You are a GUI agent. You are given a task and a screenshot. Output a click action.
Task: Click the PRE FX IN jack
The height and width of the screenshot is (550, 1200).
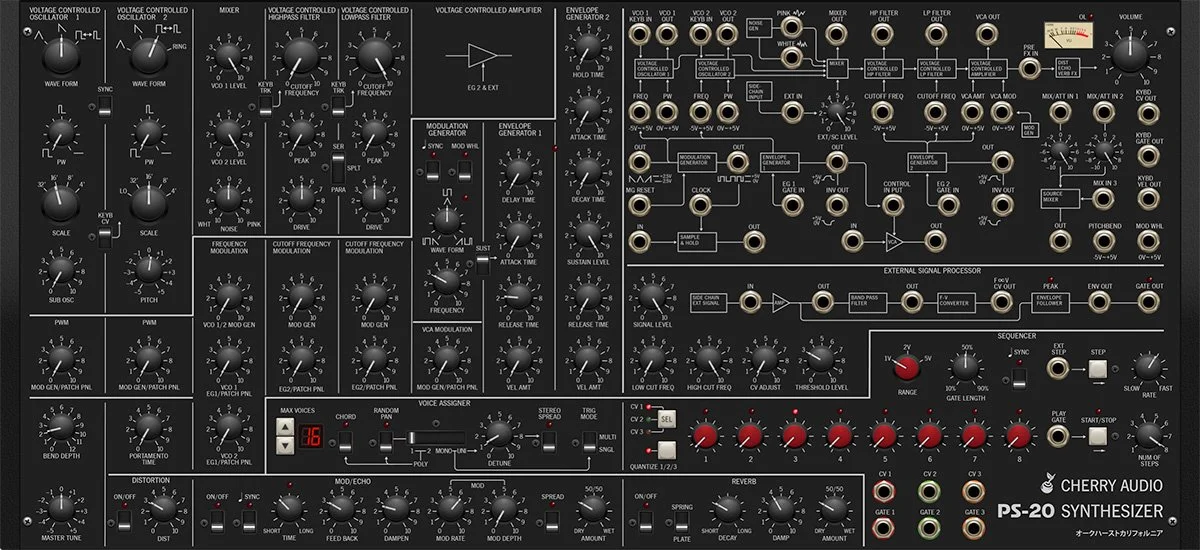click(1028, 68)
